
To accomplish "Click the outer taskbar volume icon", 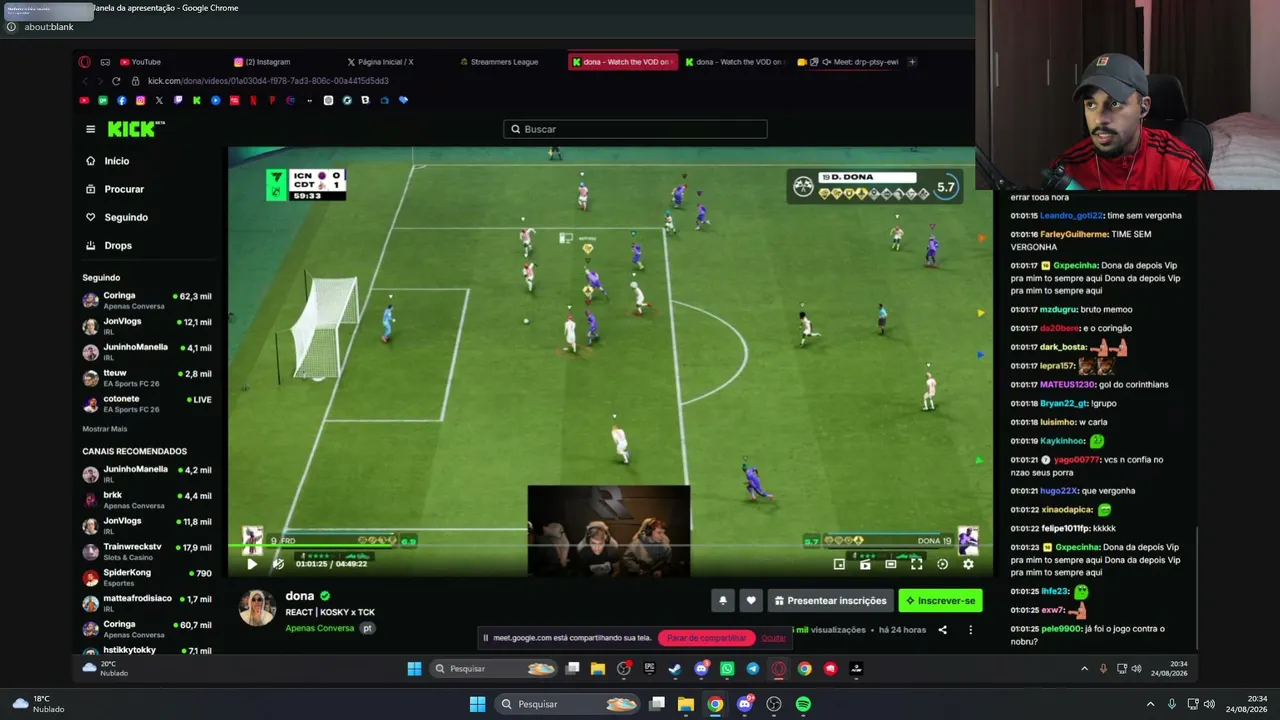I will [1209, 704].
